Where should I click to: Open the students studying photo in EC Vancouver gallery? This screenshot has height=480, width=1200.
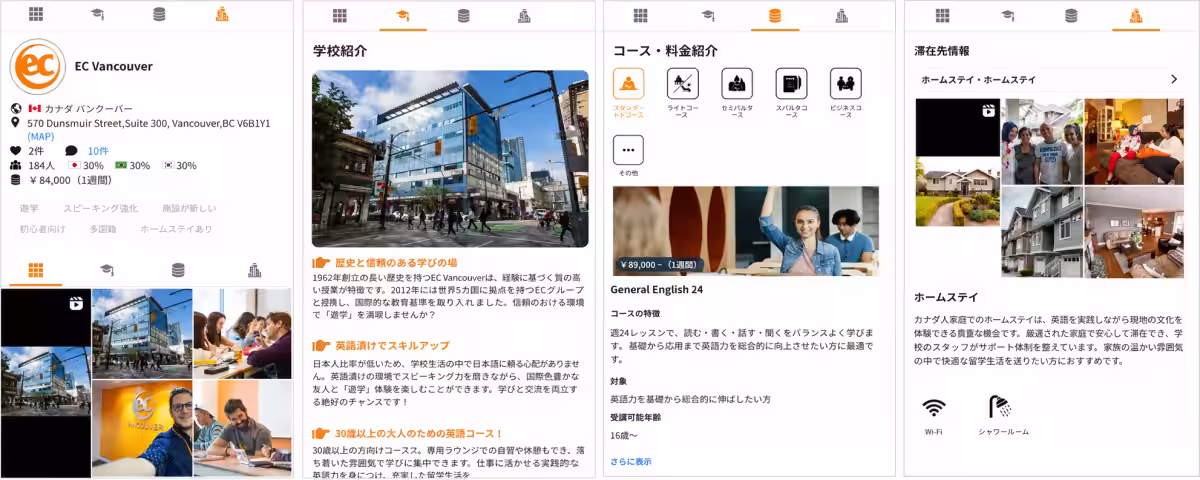tap(242, 333)
